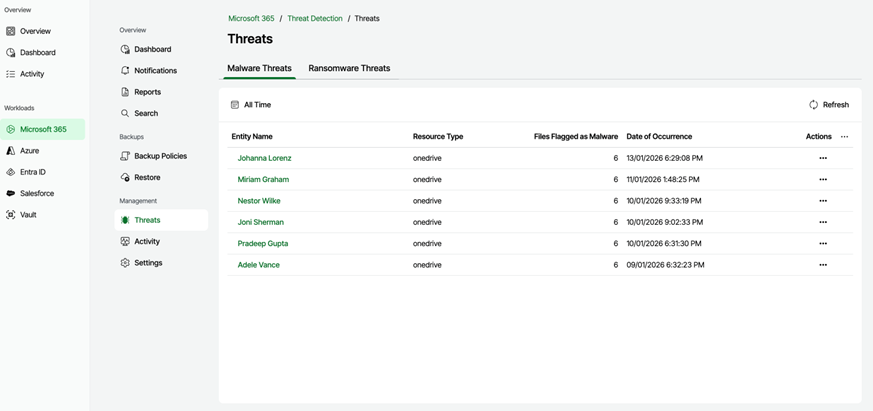Viewport: 873px width, 411px height.
Task: Click the Refresh button label
Action: click(x=836, y=105)
